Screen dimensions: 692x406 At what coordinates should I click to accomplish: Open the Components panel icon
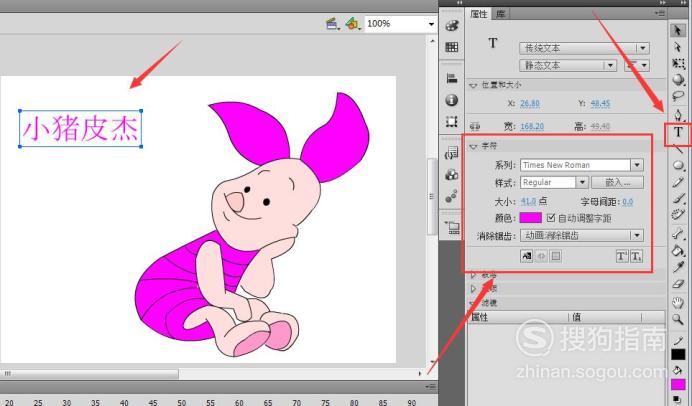pos(451,175)
